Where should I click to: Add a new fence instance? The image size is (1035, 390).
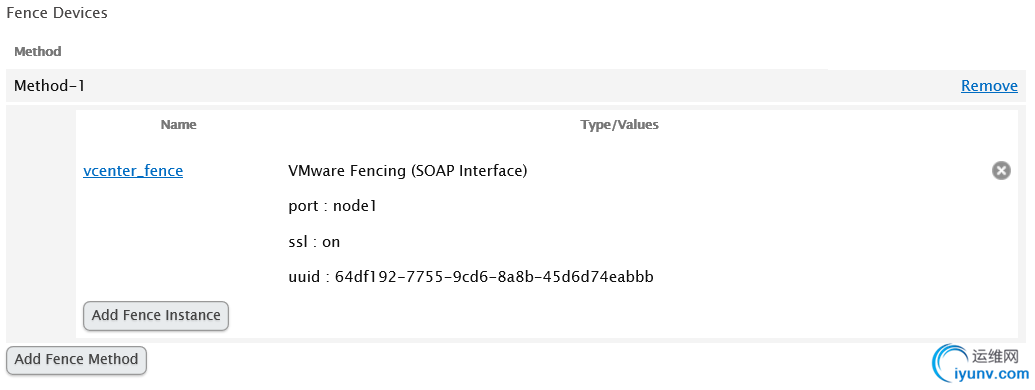tap(156, 315)
